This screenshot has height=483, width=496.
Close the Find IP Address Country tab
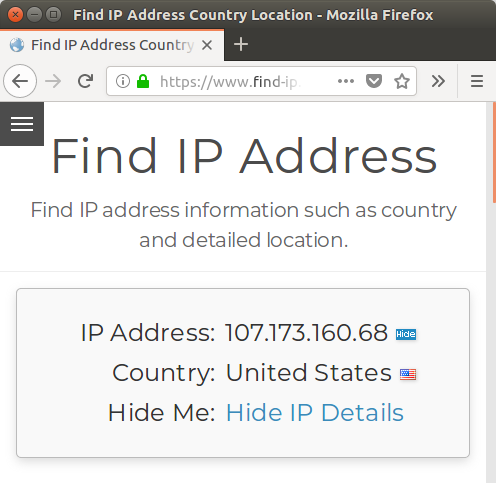[207, 45]
